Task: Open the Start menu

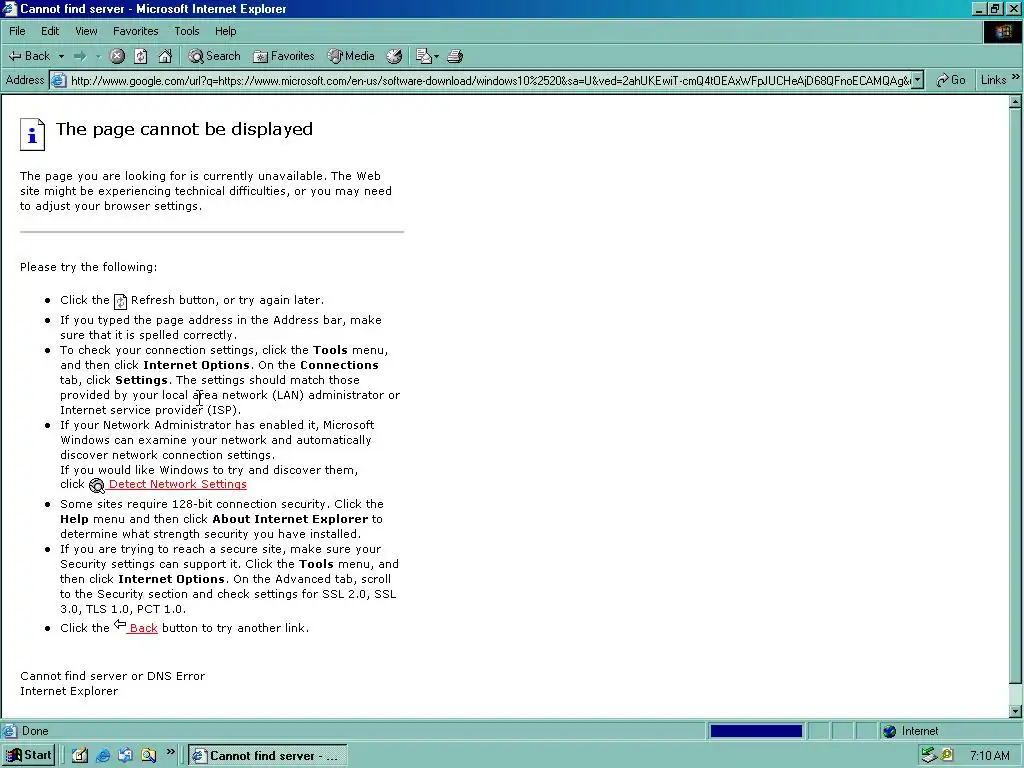Action: 29,755
